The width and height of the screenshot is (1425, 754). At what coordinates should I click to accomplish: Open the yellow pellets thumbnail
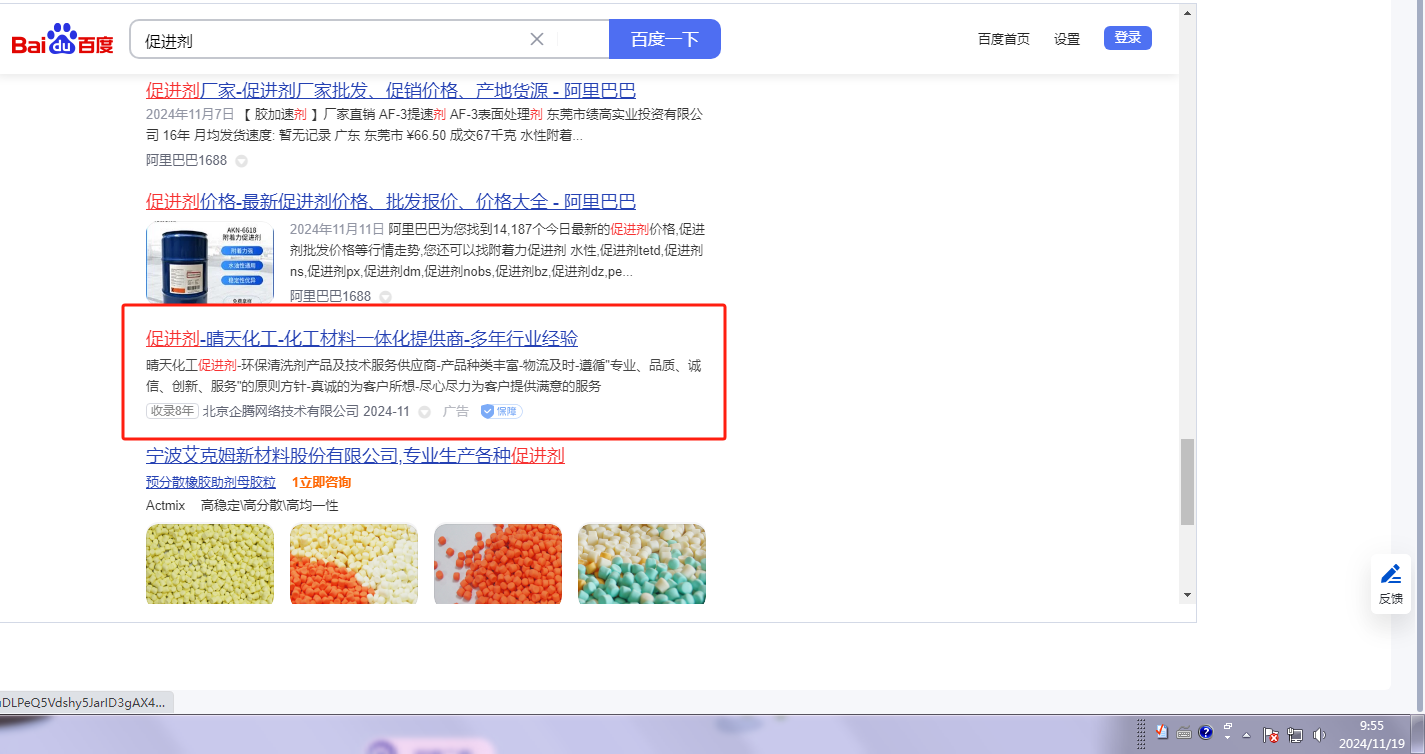210,564
